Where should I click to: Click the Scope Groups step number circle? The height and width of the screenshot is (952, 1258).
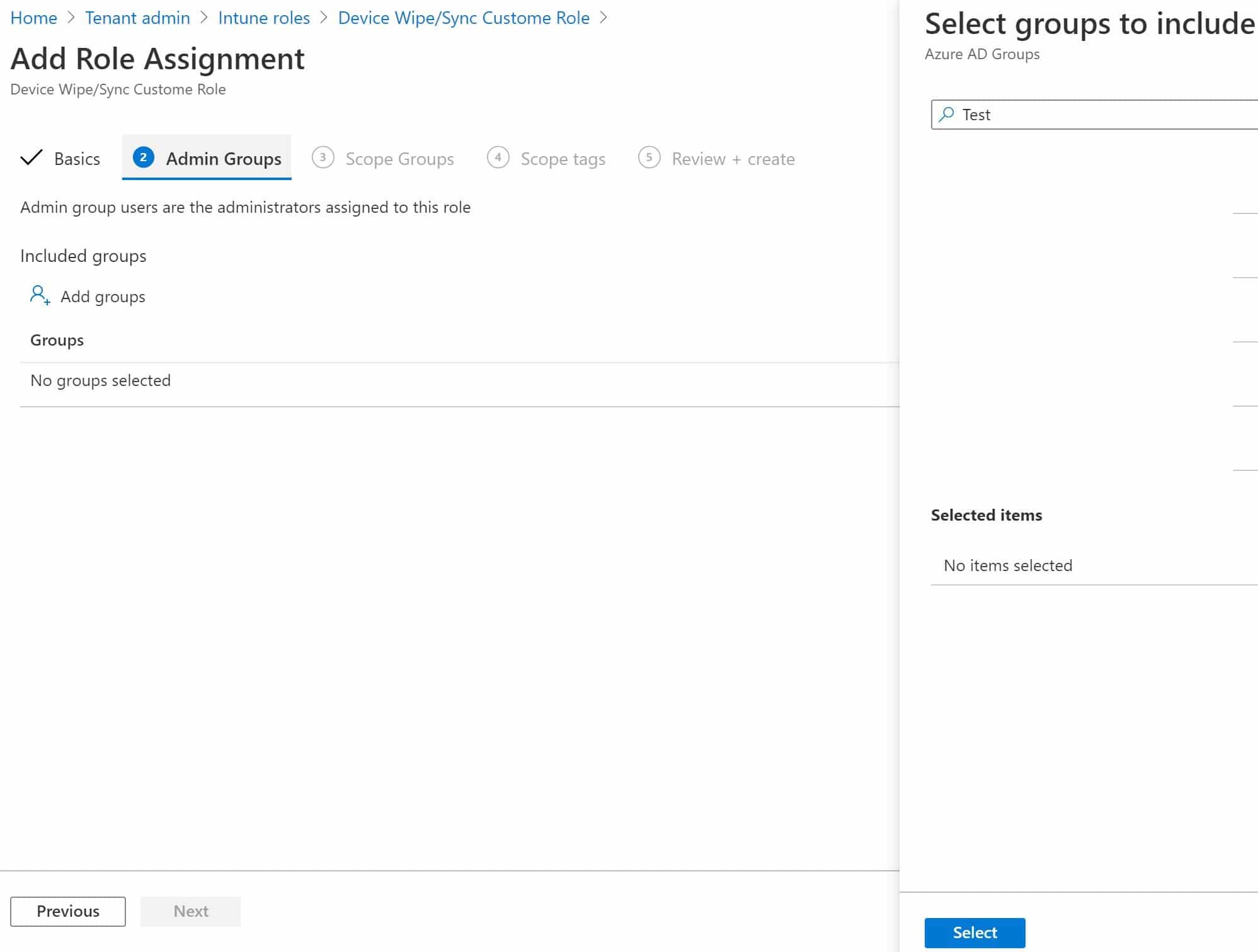click(x=323, y=159)
